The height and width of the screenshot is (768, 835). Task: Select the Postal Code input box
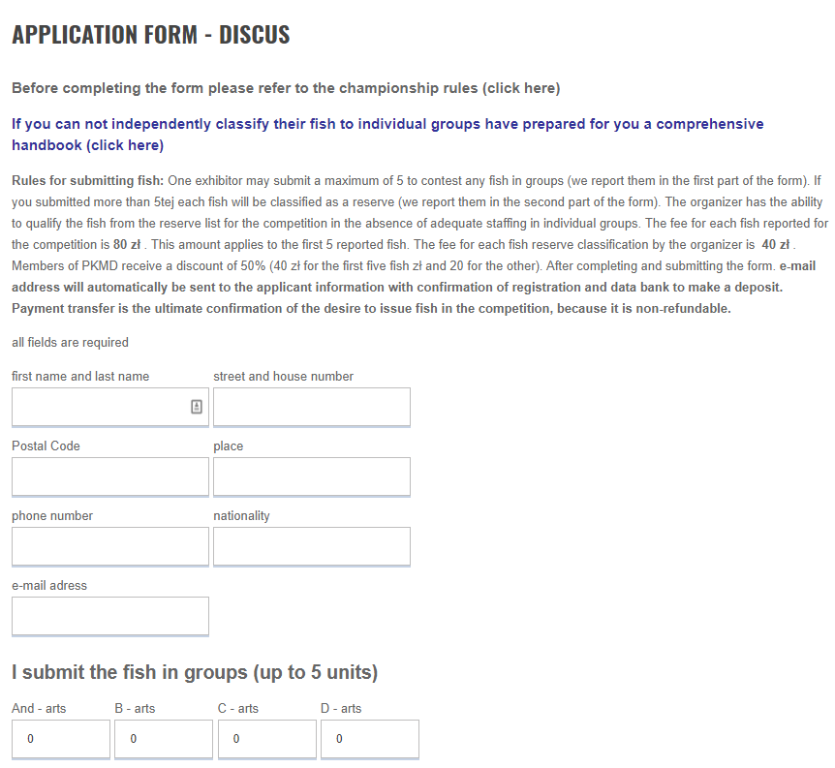click(x=110, y=477)
